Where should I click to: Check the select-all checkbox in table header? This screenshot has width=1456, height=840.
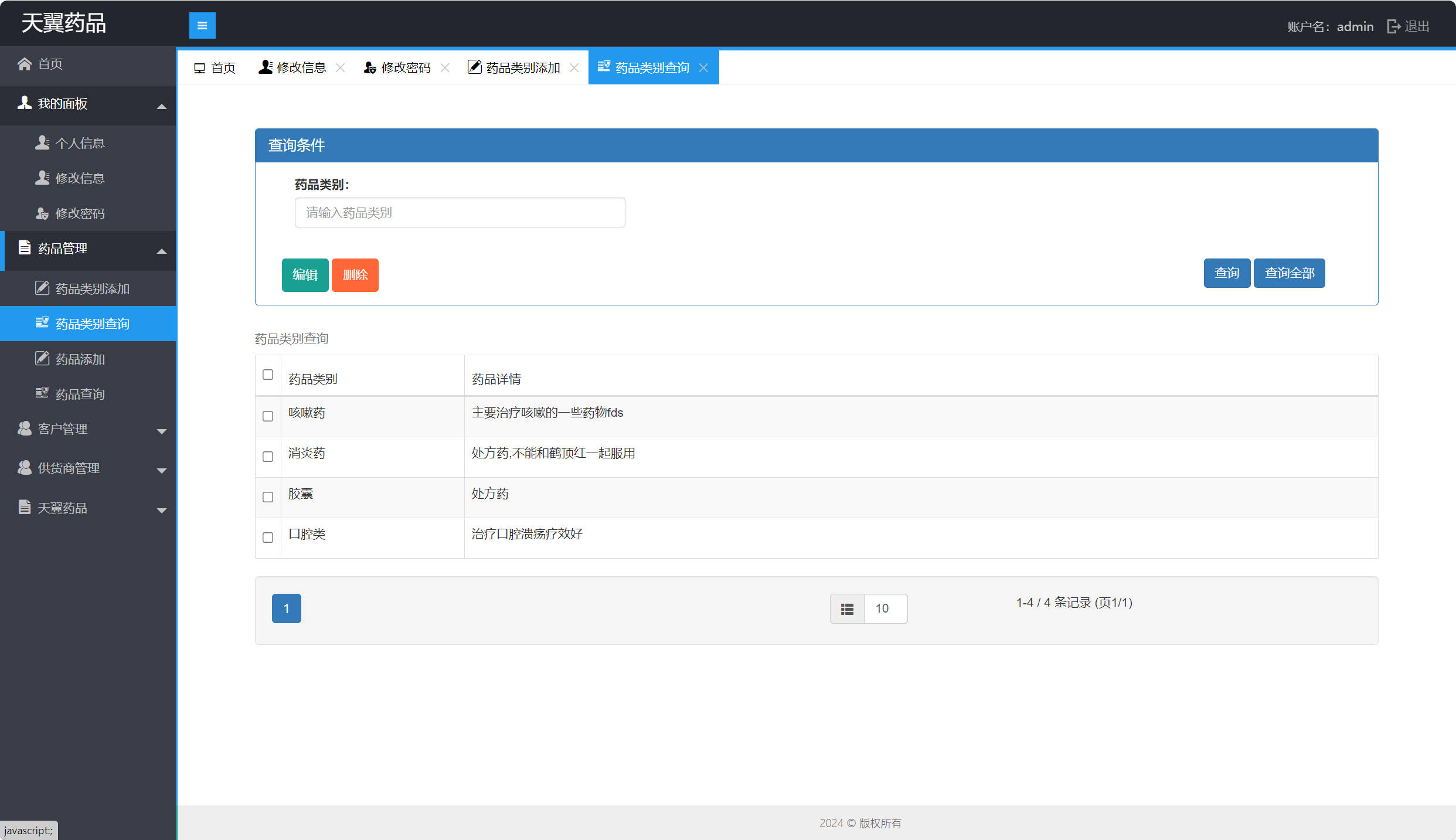tap(268, 375)
